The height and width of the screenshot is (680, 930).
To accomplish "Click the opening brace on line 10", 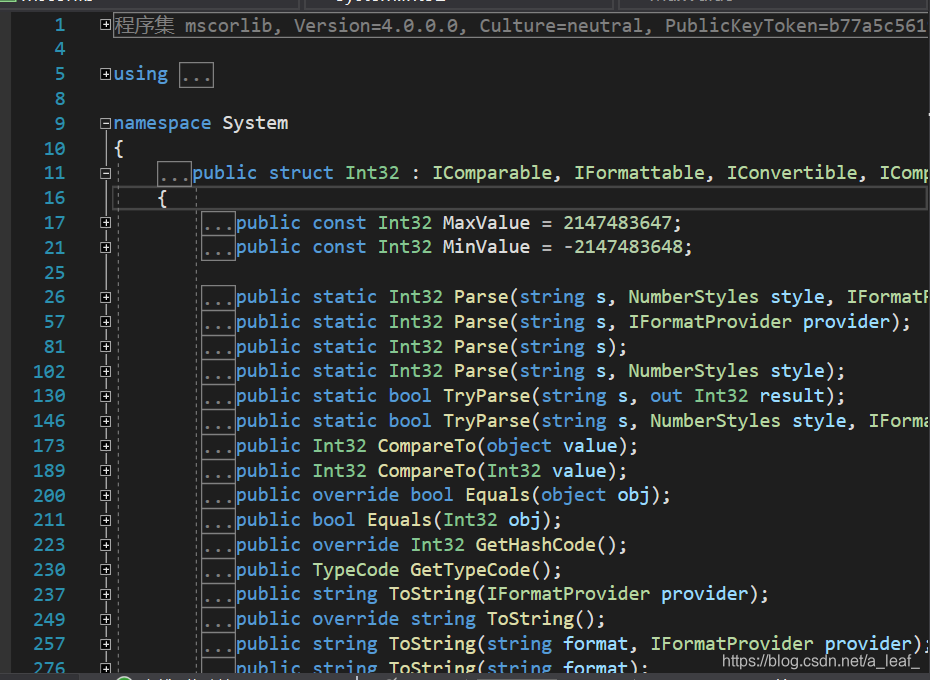I will pyautogui.click(x=119, y=149).
